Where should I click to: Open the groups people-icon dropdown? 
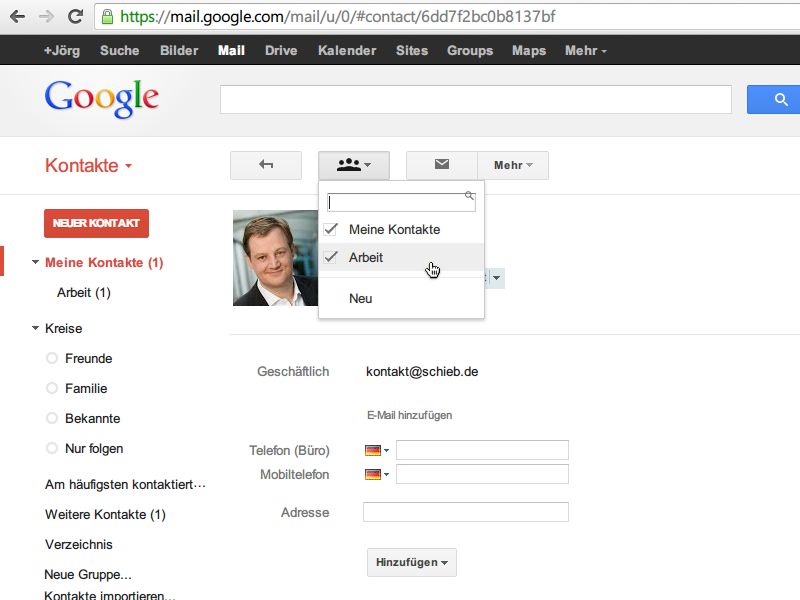tap(354, 165)
